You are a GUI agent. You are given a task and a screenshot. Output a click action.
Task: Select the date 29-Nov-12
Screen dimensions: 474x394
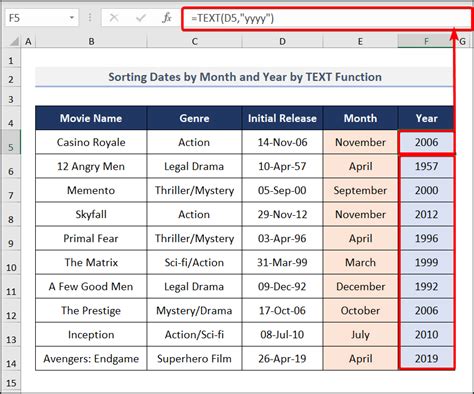point(282,214)
